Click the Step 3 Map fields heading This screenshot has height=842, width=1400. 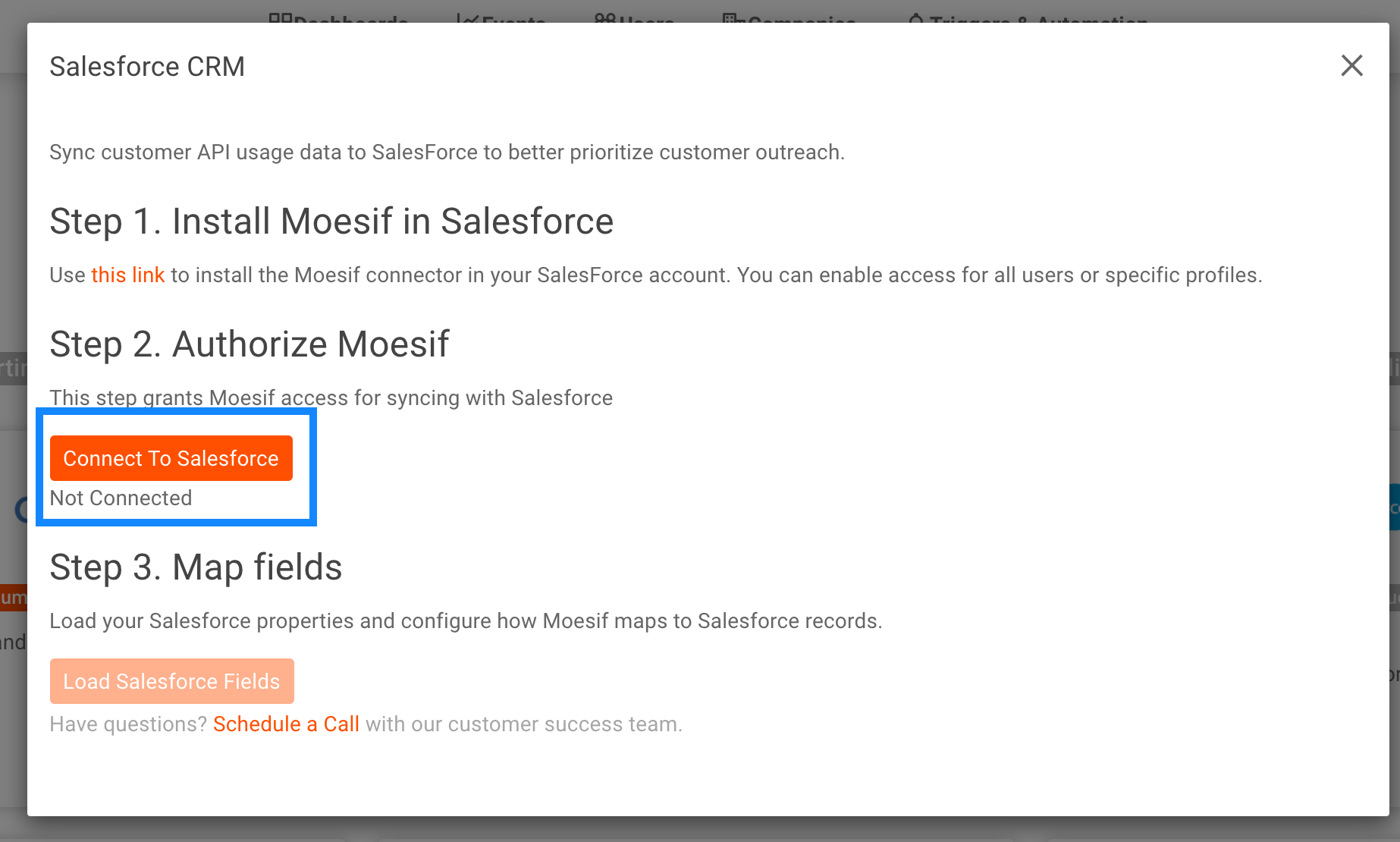click(x=196, y=567)
